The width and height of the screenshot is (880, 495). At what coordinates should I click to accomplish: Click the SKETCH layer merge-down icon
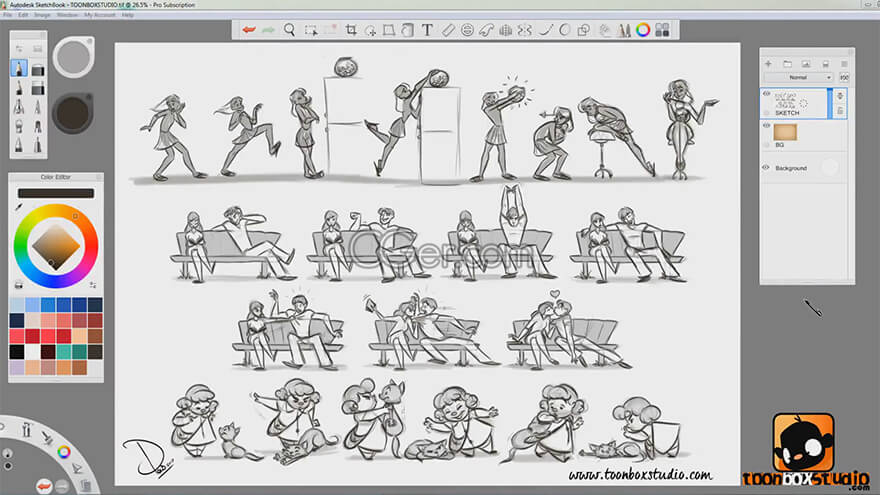pos(840,96)
